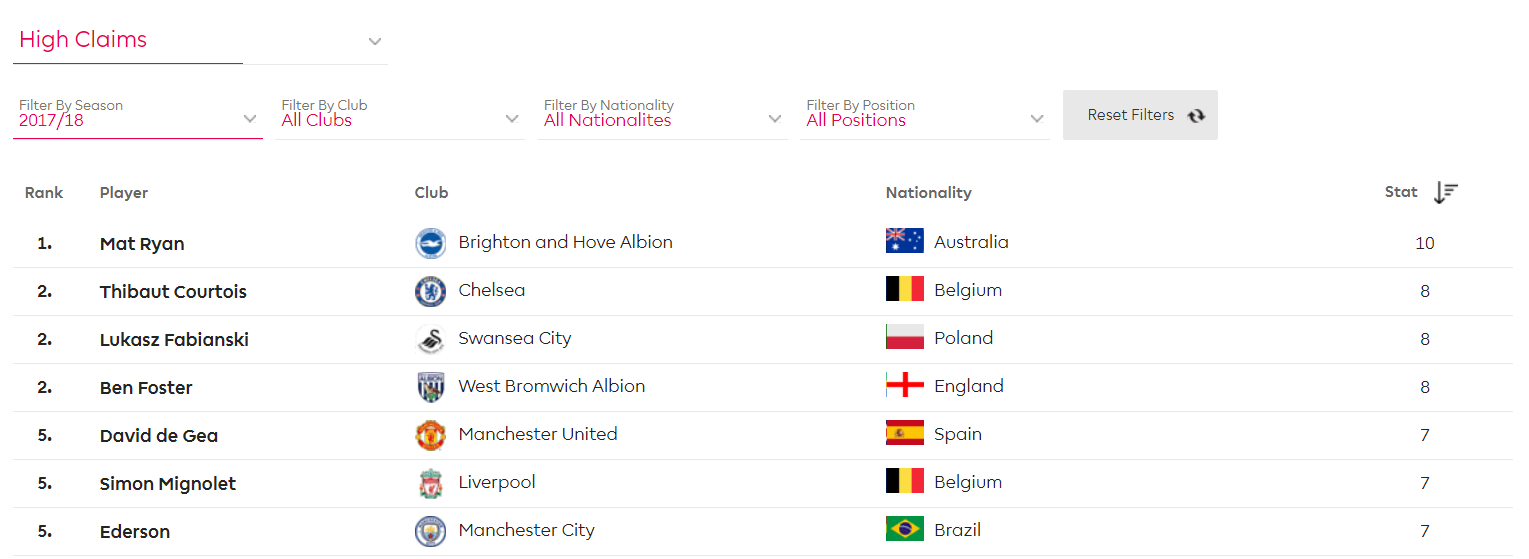
Task: Click the sort descending icon beside Stat
Action: [x=1446, y=192]
